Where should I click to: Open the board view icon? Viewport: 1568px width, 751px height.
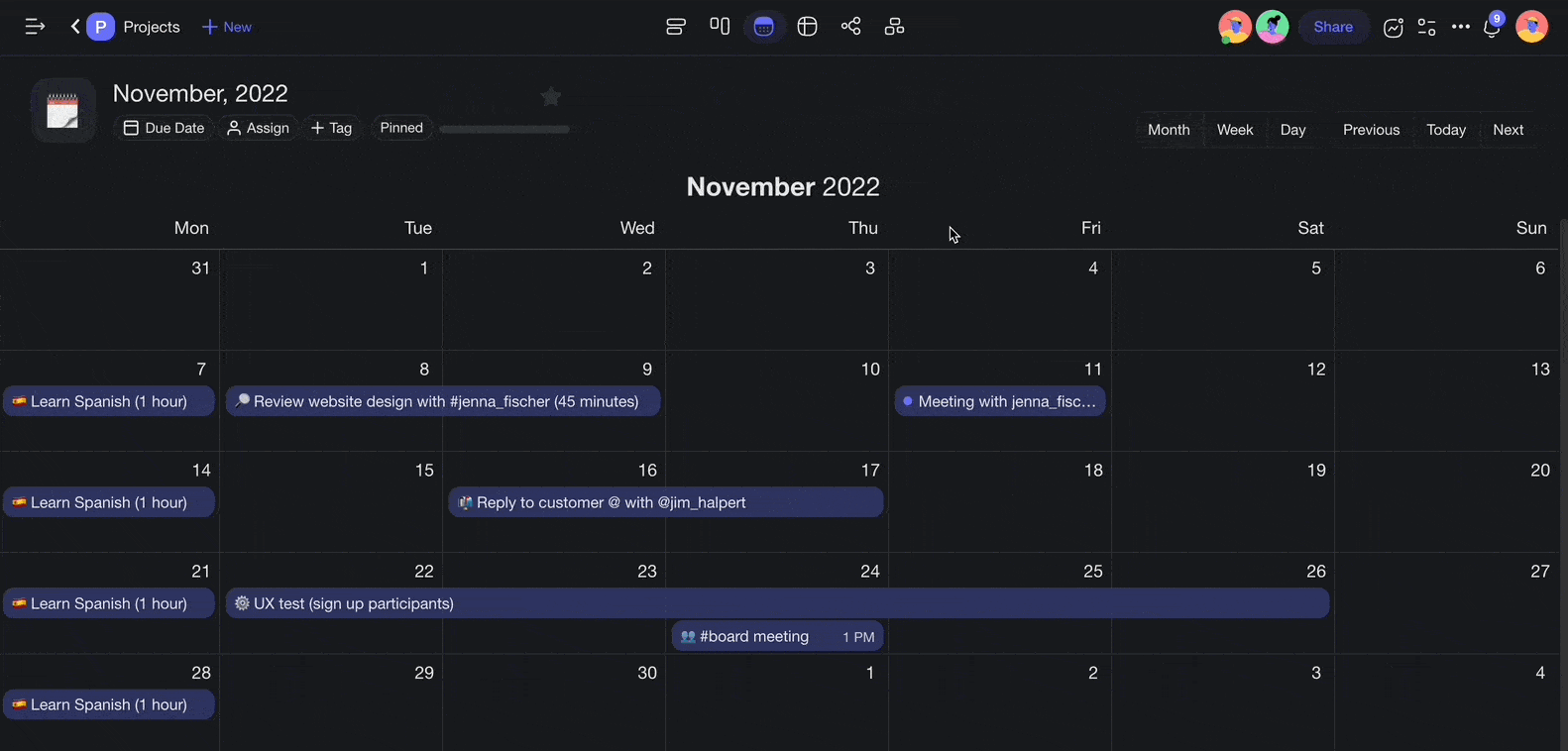click(x=720, y=27)
